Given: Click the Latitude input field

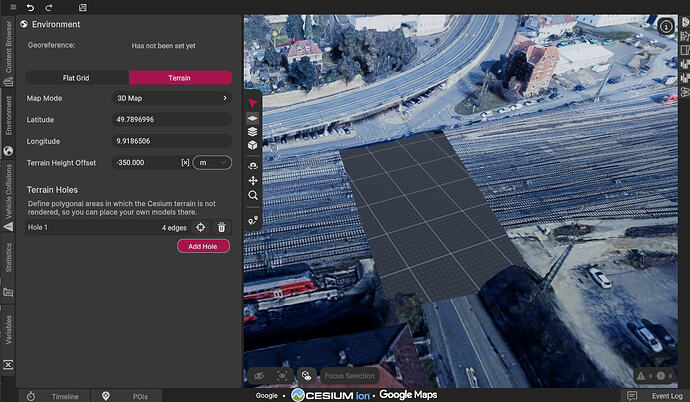Looking at the screenshot, I should coord(172,120).
